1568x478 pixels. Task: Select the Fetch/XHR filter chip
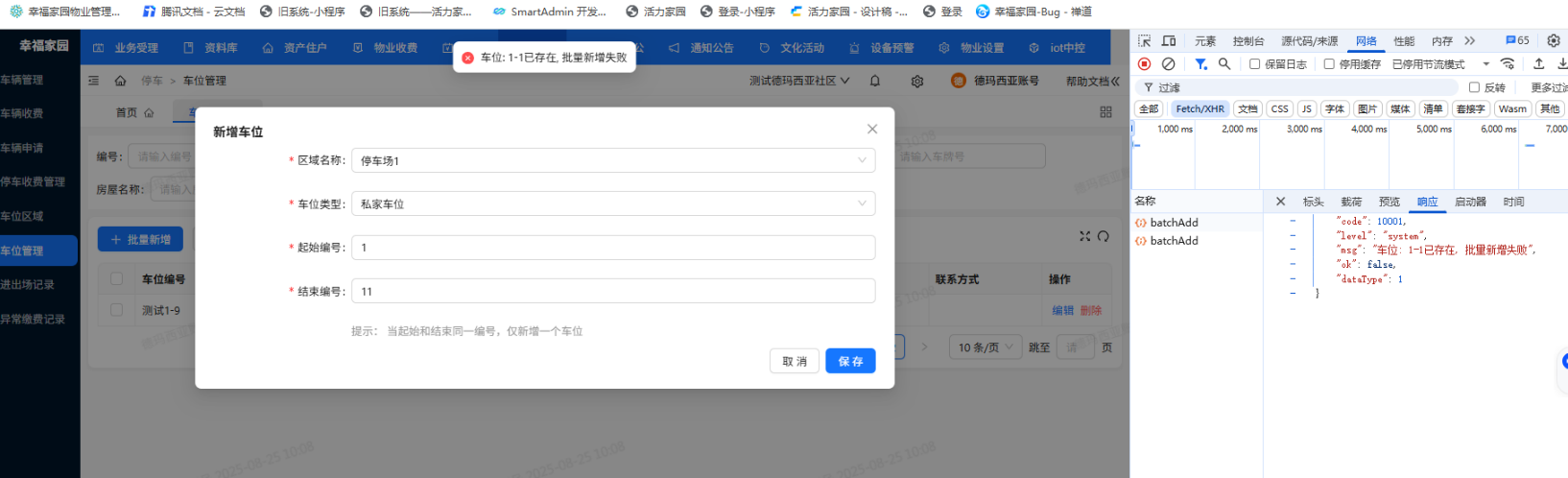[1200, 108]
